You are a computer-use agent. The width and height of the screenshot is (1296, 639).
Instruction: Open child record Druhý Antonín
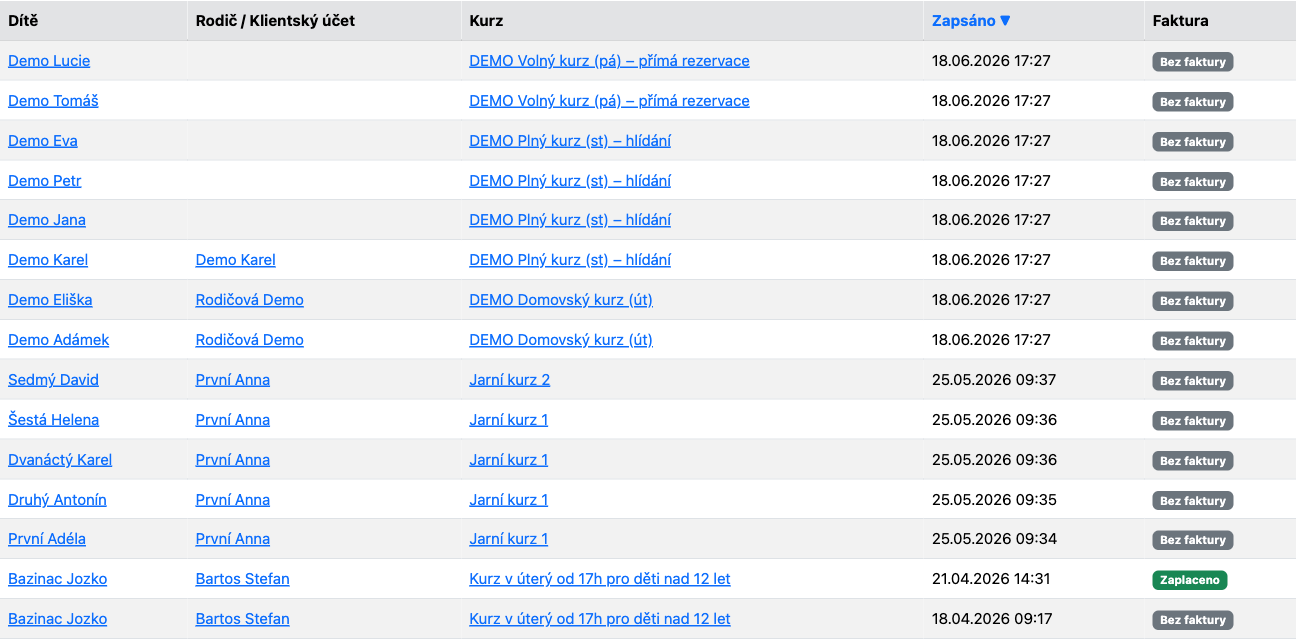(x=57, y=500)
